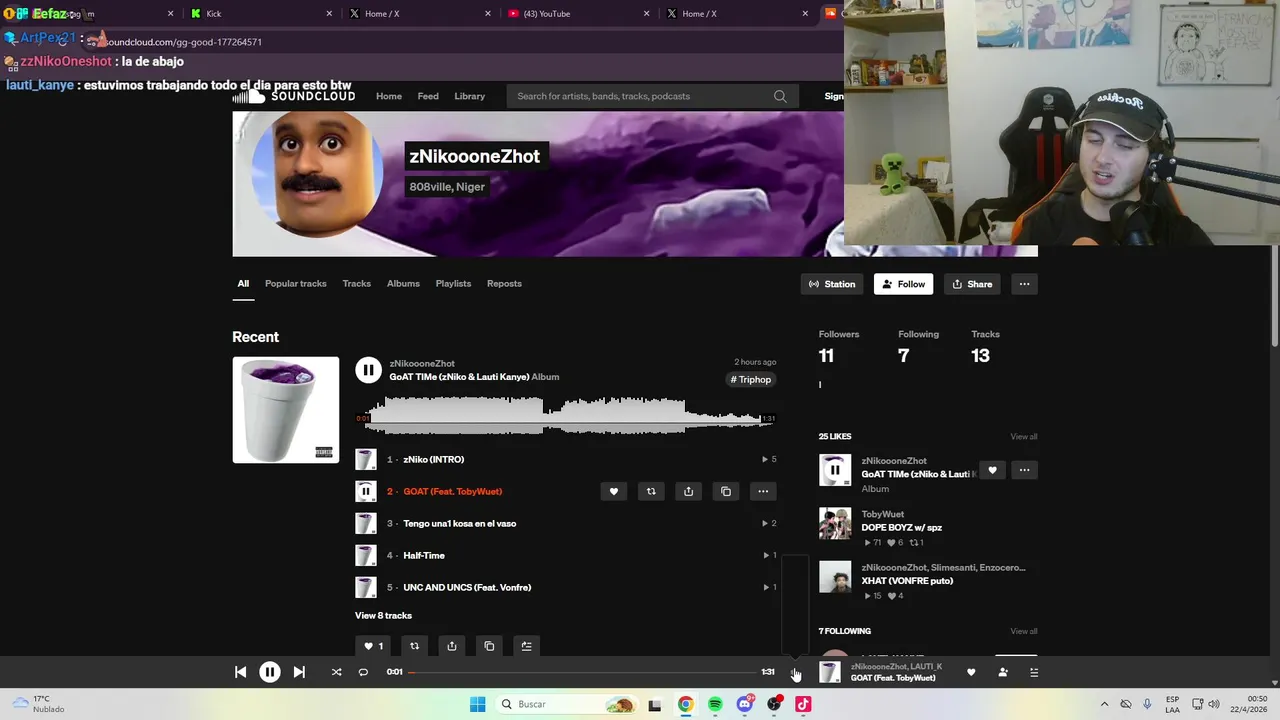This screenshot has height=720, width=1280.
Task: Add album to Next up queue
Action: click(526, 646)
